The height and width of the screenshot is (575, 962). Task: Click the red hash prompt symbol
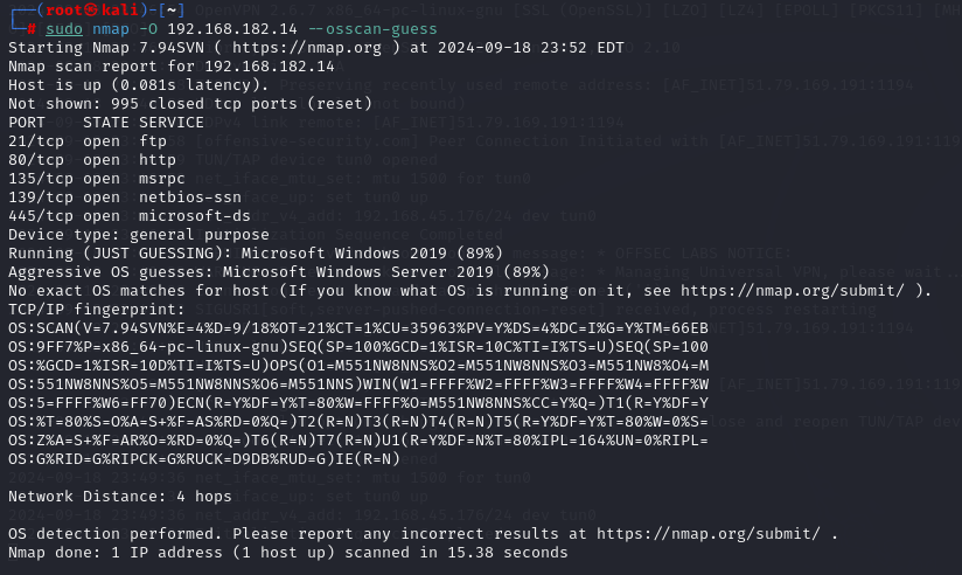tap(31, 29)
